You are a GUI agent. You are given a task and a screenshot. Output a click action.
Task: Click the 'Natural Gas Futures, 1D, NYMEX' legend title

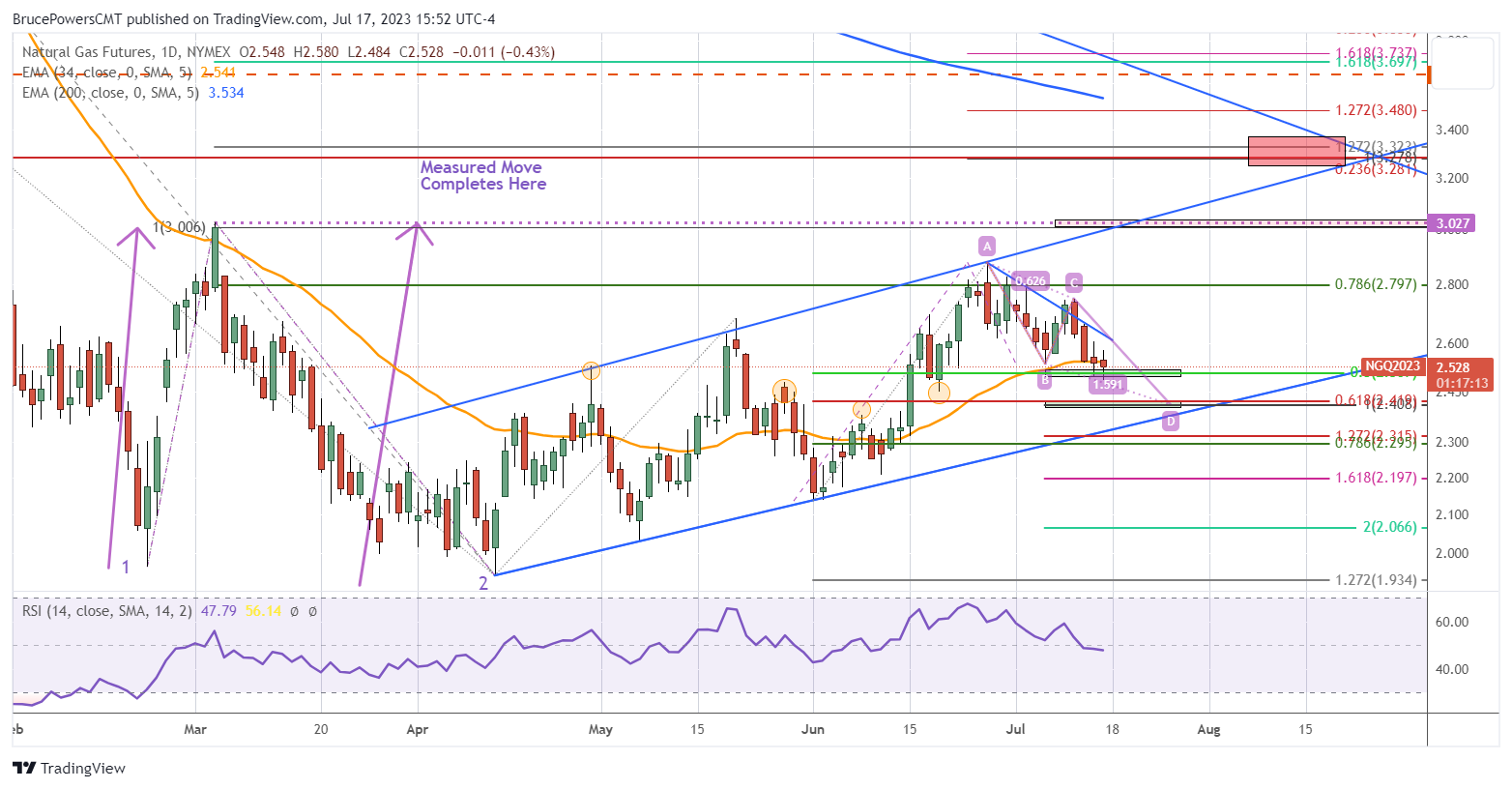click(126, 52)
